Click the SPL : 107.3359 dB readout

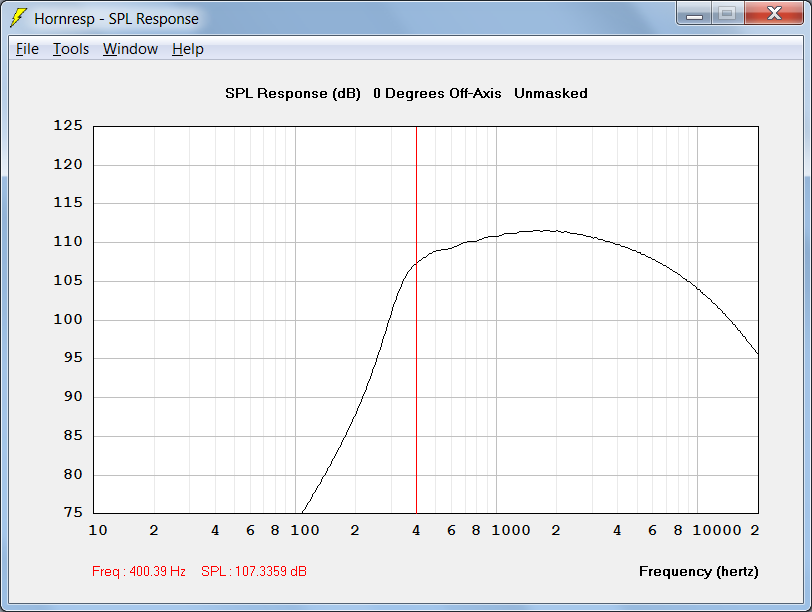254,571
